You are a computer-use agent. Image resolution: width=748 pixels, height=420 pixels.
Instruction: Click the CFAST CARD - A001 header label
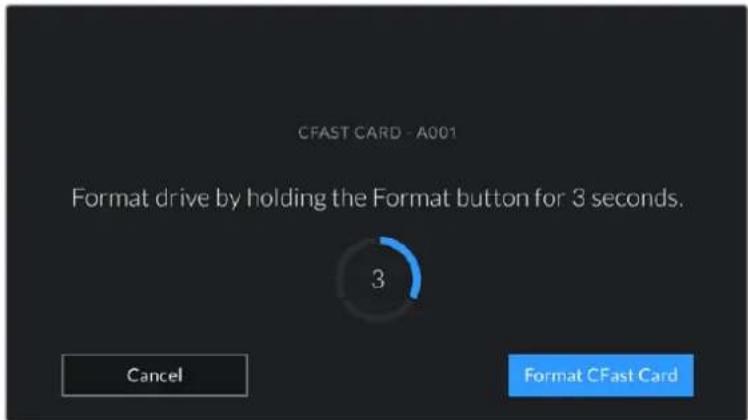[x=377, y=133]
